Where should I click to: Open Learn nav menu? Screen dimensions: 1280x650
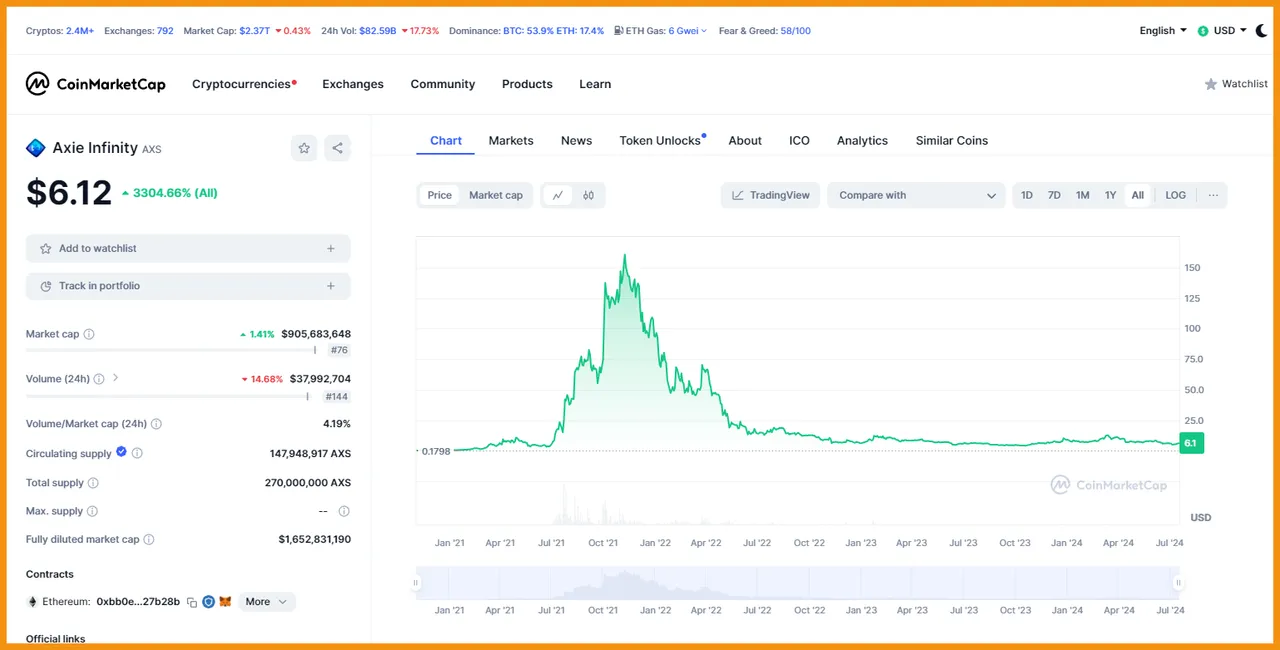tap(595, 84)
